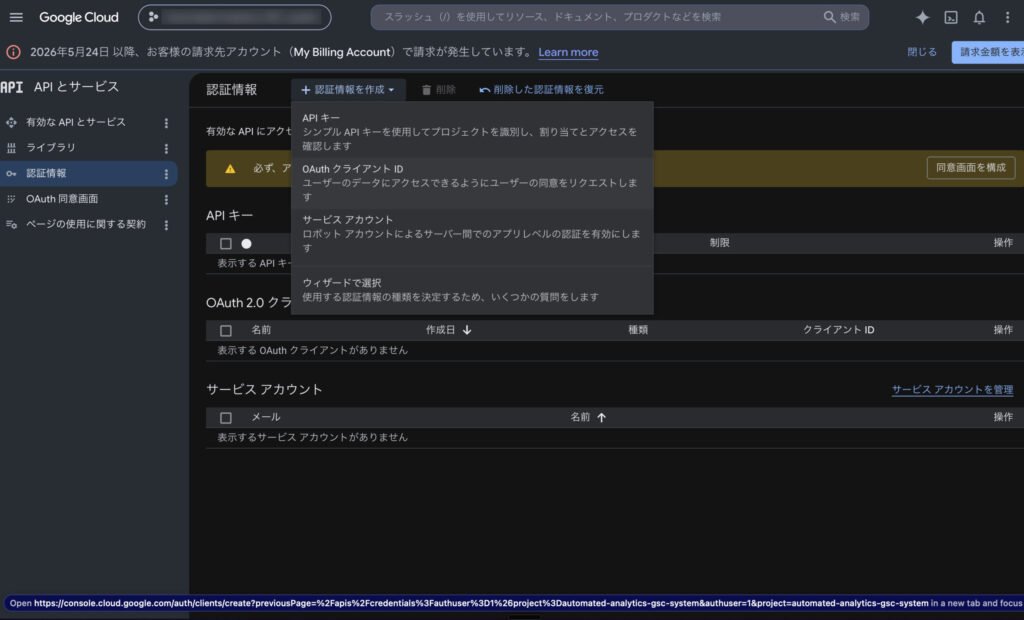Open 有効な API とサービス page
The width and height of the screenshot is (1024, 620).
coord(76,122)
